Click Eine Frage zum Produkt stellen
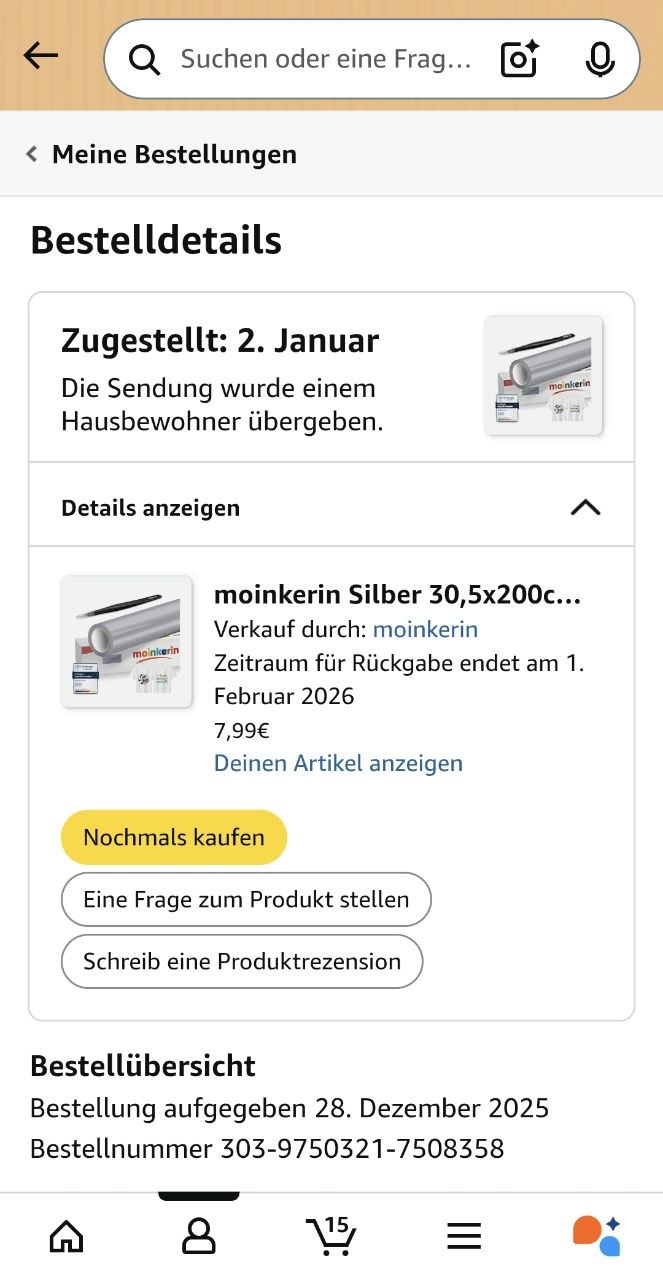Viewport: 663px width, 1280px height. coord(246,899)
